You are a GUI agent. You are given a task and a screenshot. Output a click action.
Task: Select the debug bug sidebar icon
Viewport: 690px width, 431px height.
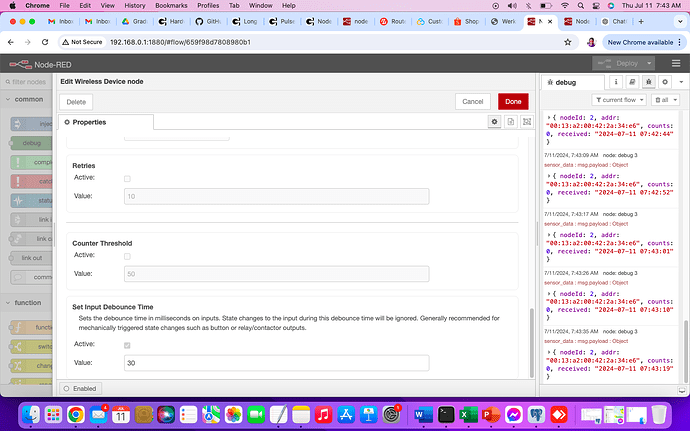pyautogui.click(x=649, y=82)
